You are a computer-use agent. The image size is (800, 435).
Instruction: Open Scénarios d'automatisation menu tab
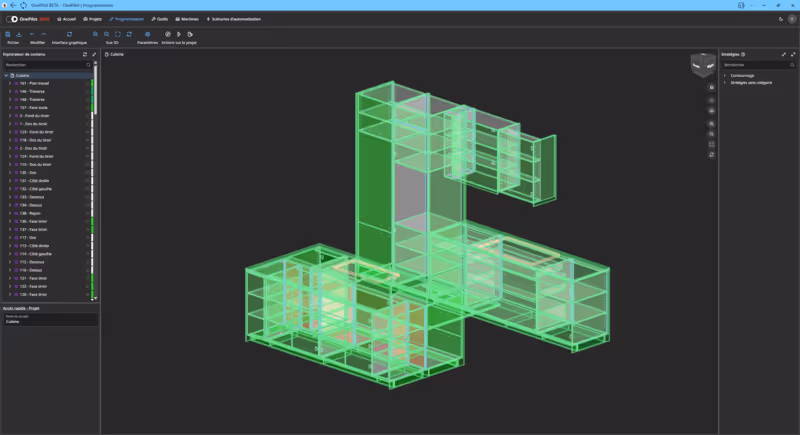pyautogui.click(x=234, y=19)
